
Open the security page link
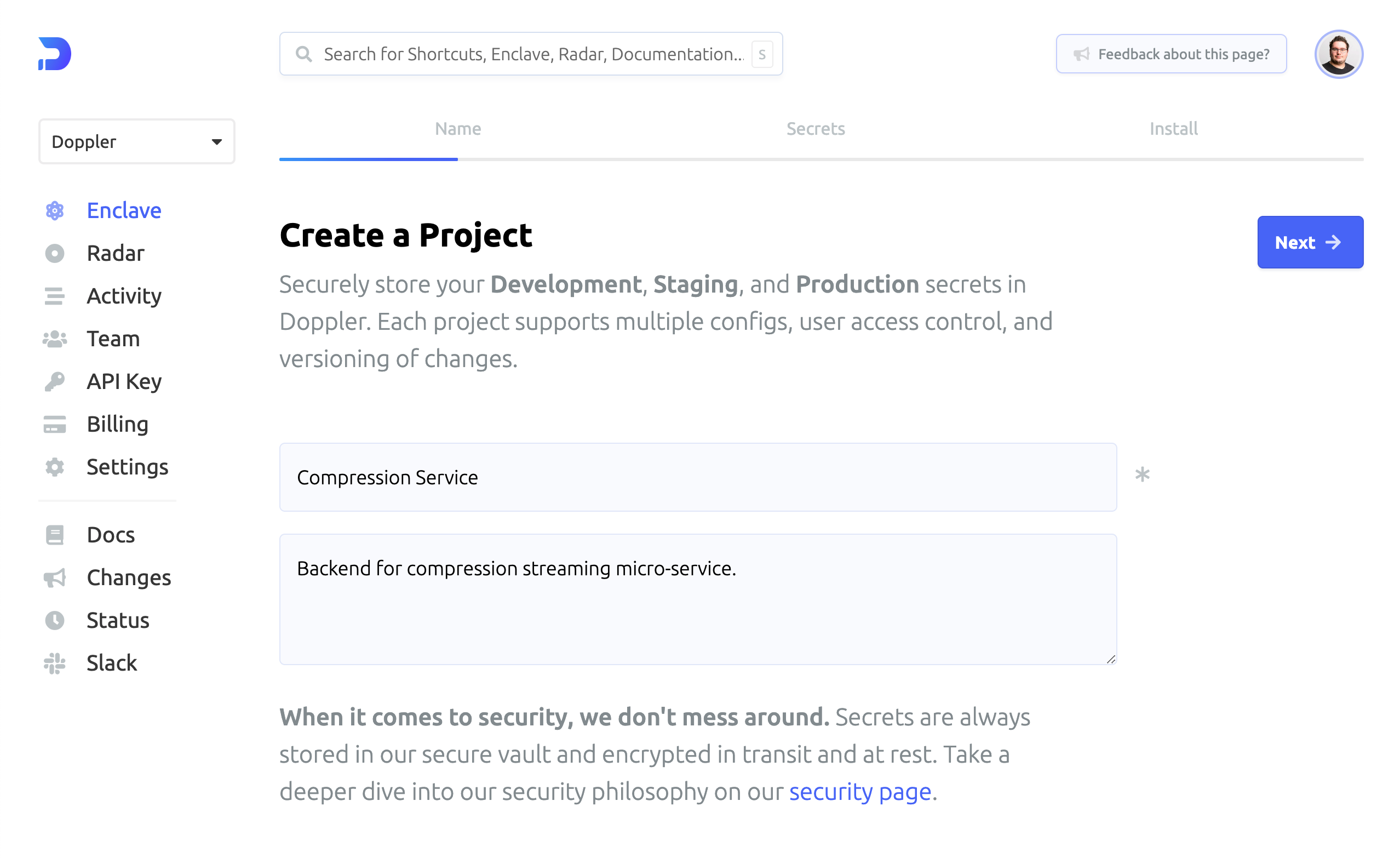(x=859, y=792)
